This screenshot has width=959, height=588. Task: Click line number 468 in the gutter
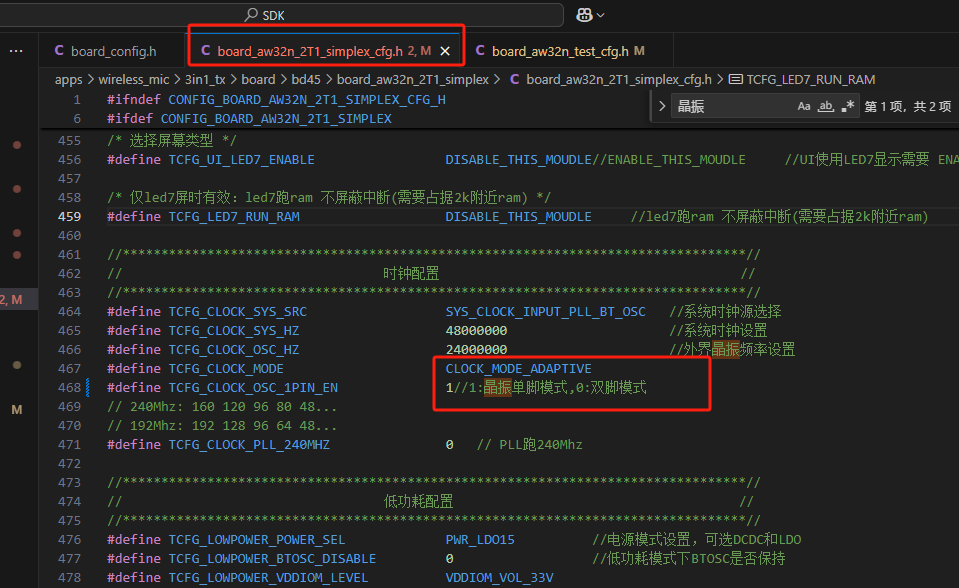click(69, 388)
